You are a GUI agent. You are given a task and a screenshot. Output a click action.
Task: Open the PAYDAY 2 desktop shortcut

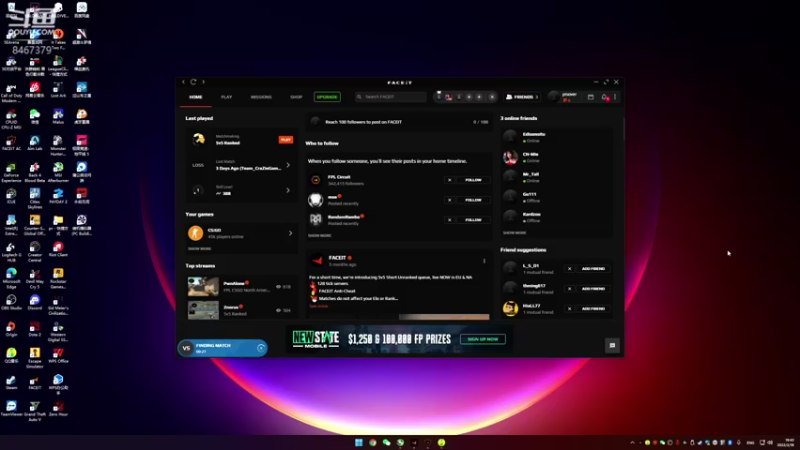coord(58,196)
